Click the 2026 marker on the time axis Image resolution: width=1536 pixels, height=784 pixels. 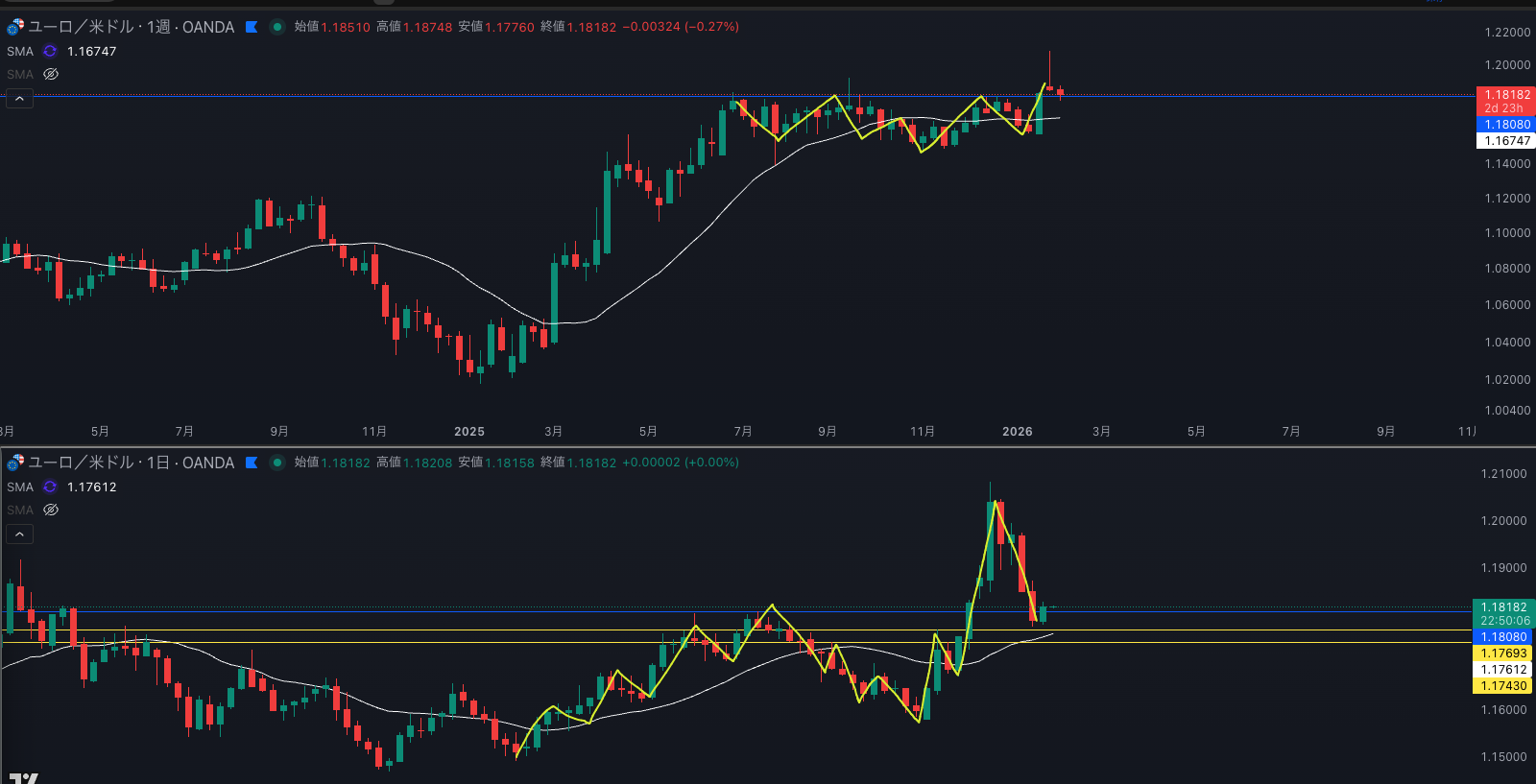click(1017, 432)
